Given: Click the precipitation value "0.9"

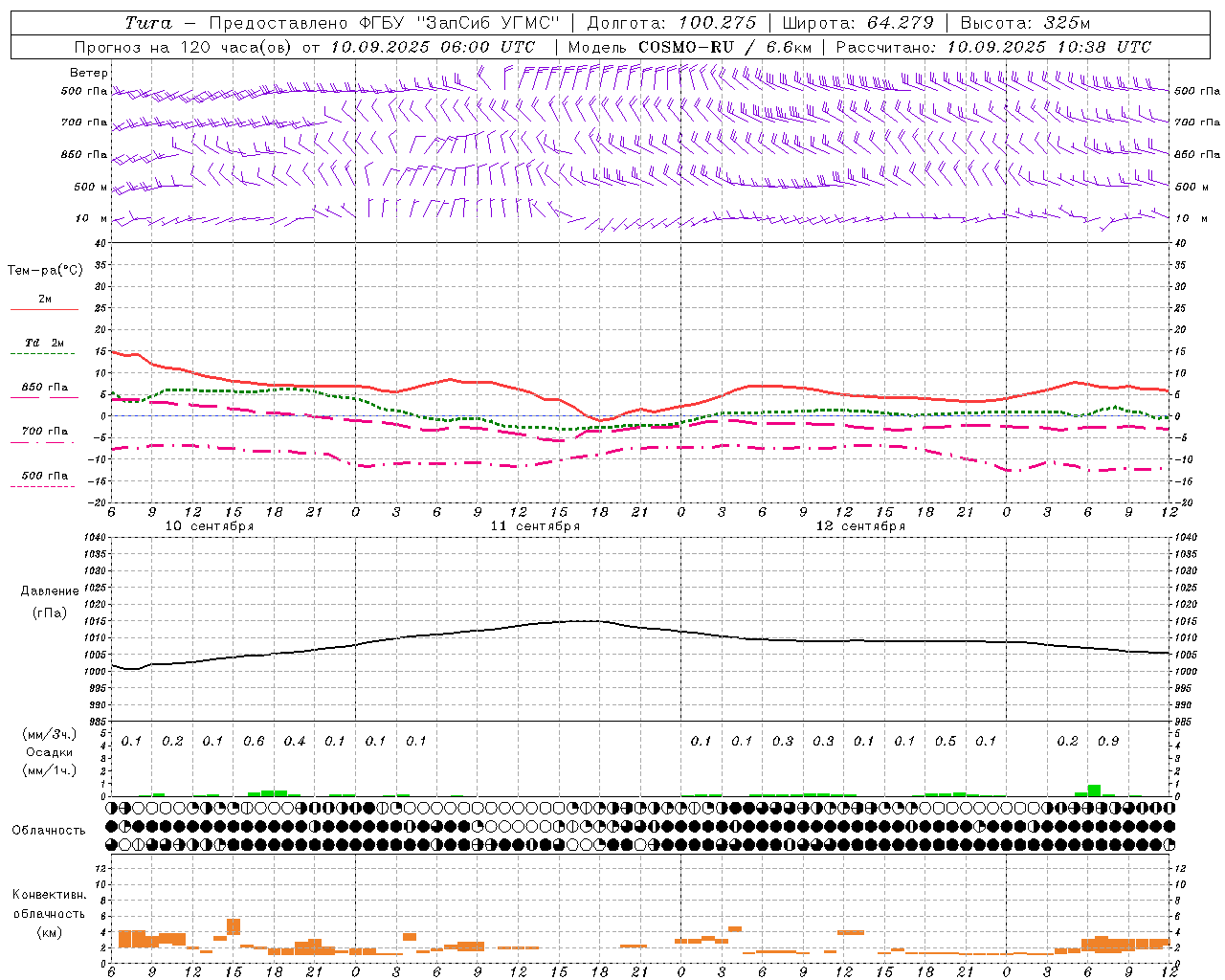Looking at the screenshot, I should [1108, 742].
